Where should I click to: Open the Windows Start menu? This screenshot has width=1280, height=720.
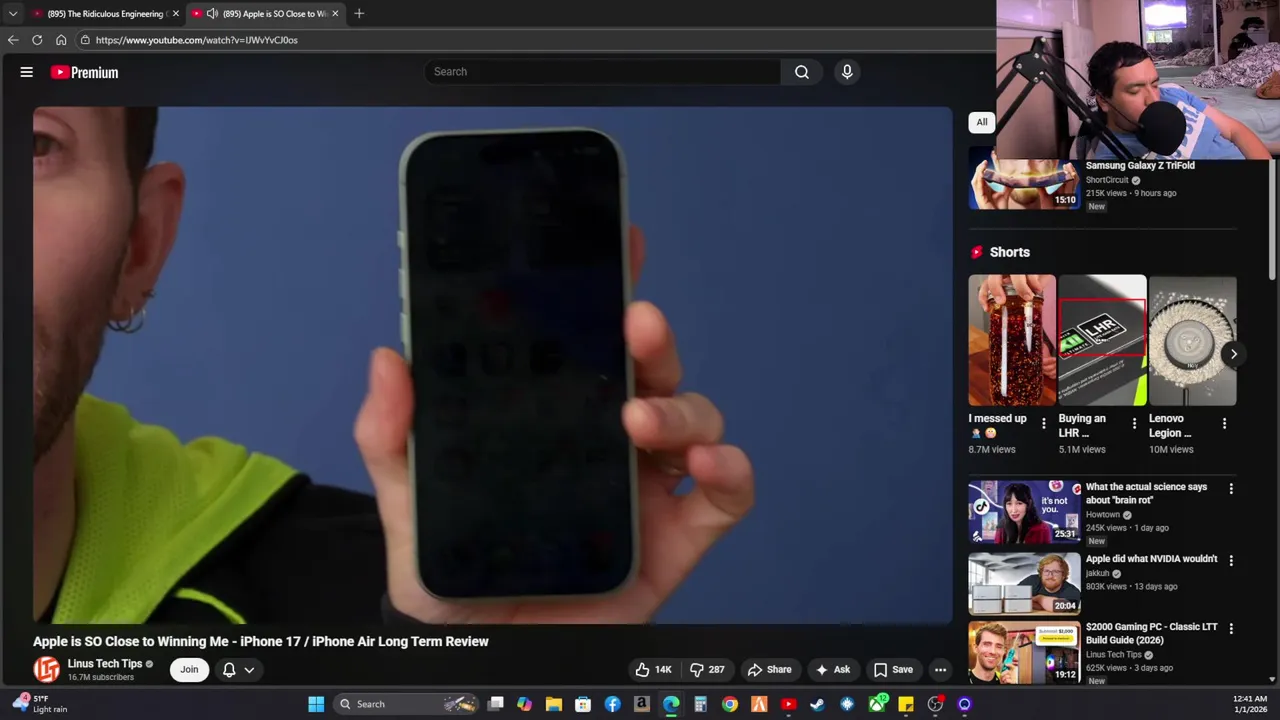(x=316, y=704)
